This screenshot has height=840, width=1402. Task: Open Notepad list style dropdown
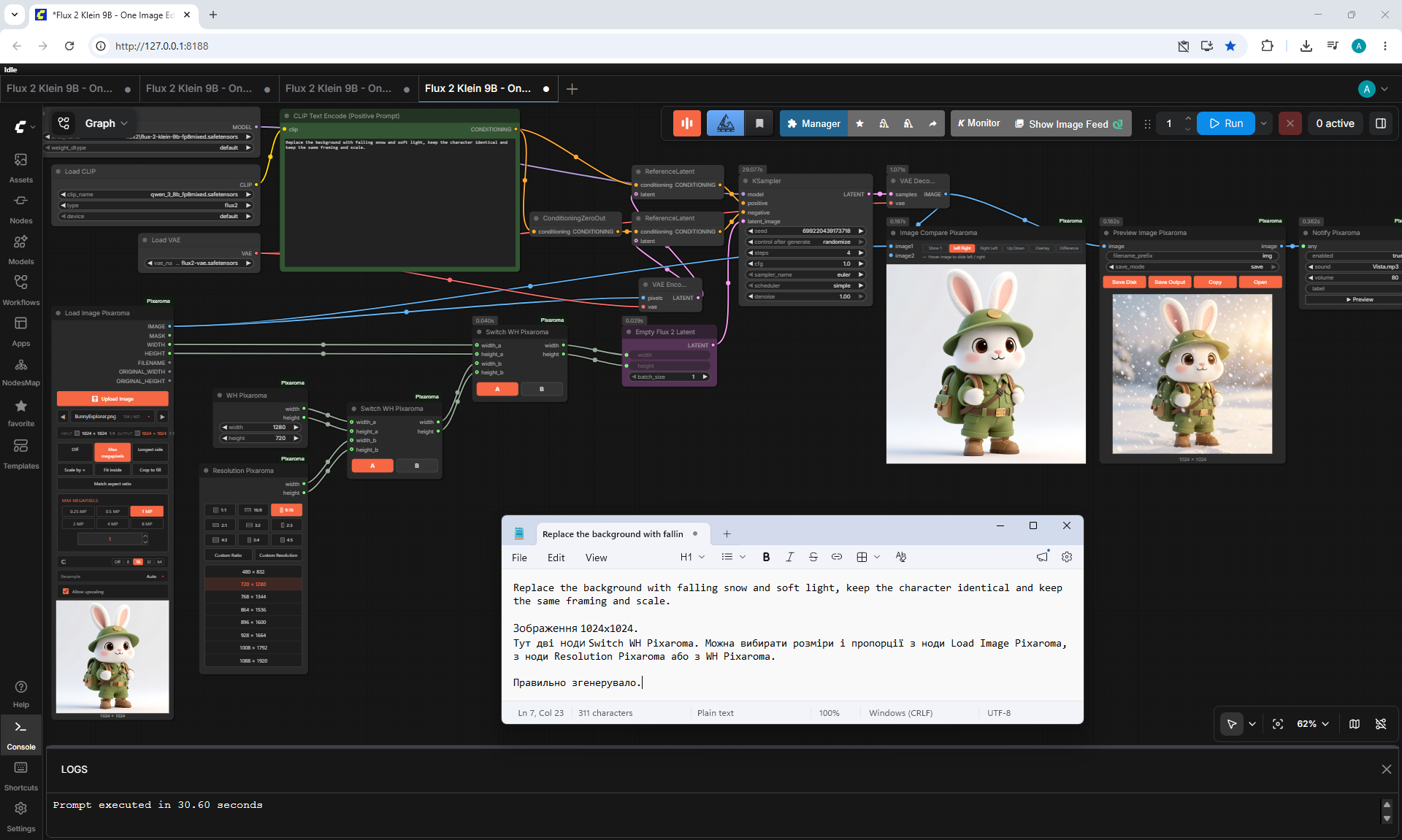[733, 557]
